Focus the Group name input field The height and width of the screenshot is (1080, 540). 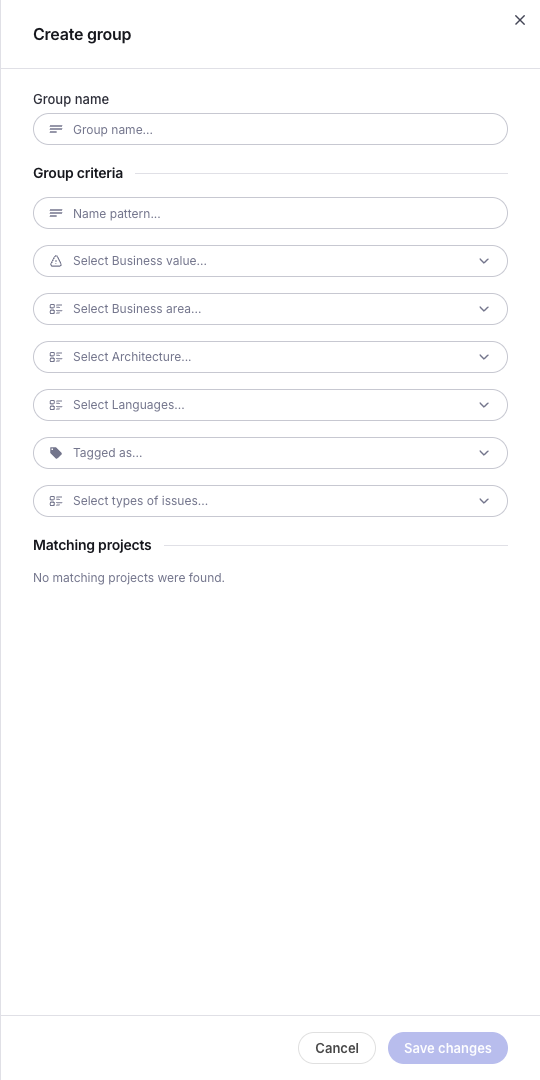click(x=271, y=129)
